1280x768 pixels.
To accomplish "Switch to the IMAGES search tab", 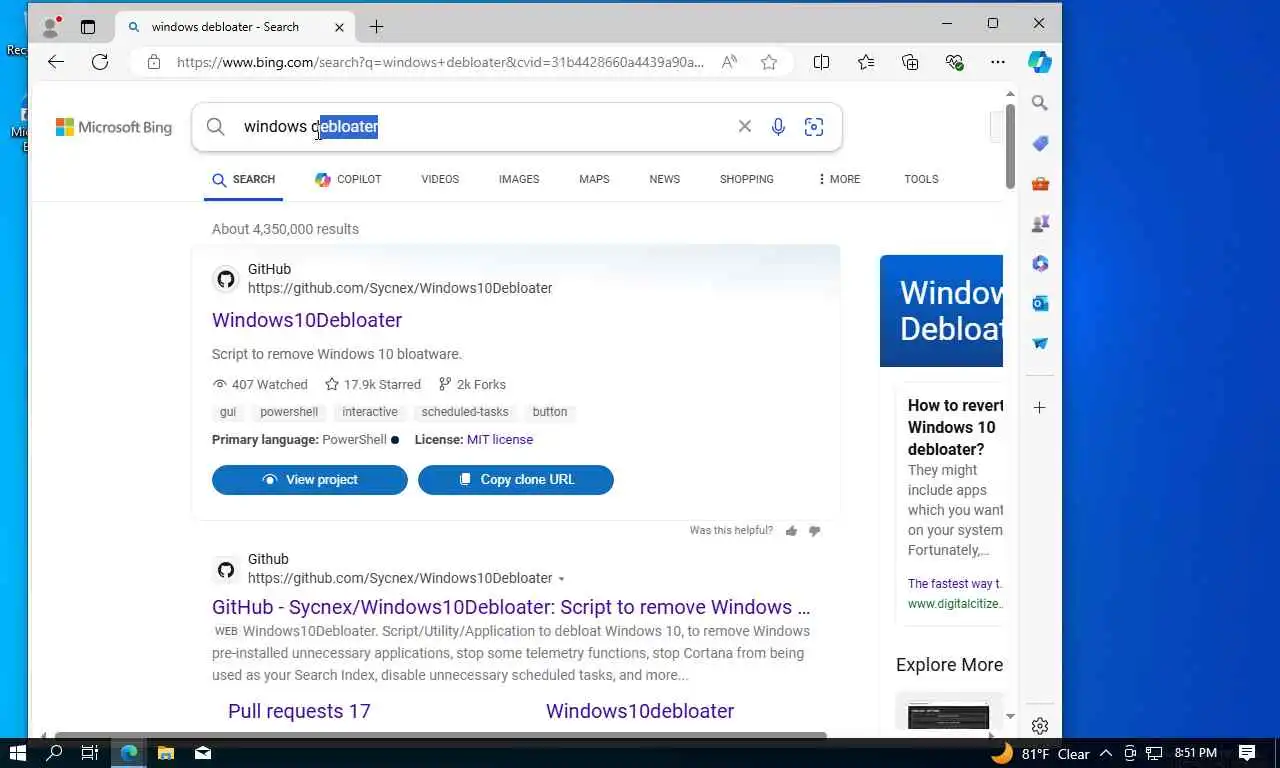I will coord(519,179).
